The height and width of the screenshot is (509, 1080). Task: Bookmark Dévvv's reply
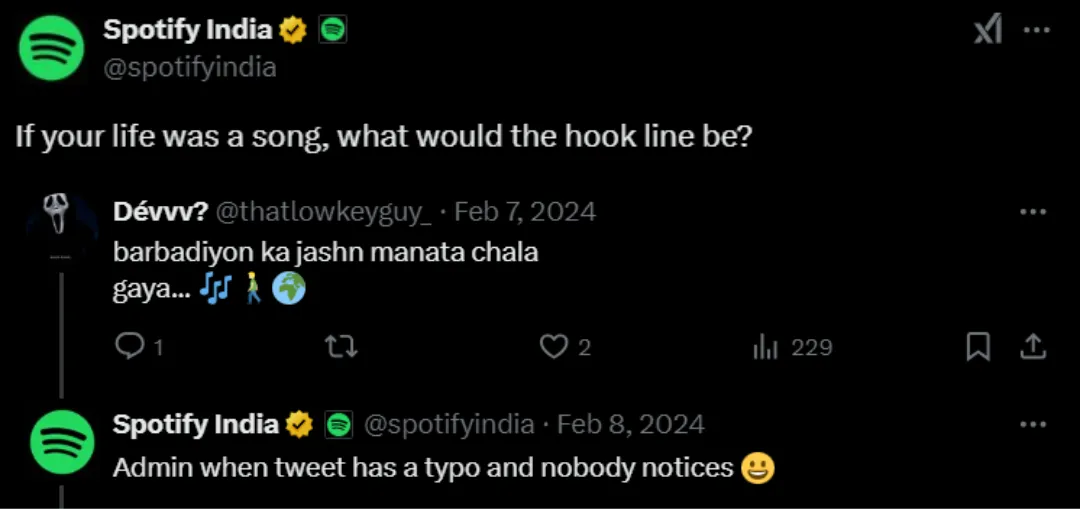click(x=978, y=347)
